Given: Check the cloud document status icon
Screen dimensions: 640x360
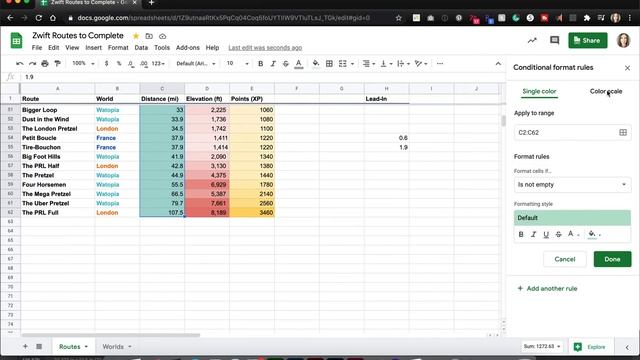Looking at the screenshot, I should pos(162,36).
